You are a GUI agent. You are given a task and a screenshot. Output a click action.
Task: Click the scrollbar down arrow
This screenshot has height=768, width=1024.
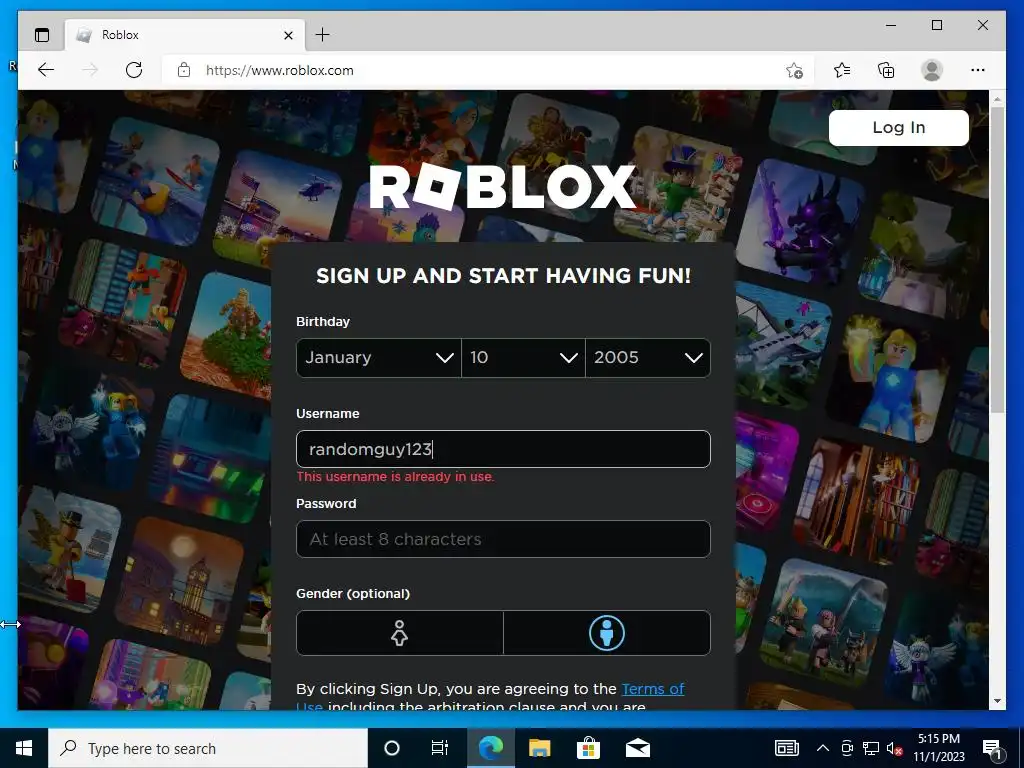[x=997, y=701]
